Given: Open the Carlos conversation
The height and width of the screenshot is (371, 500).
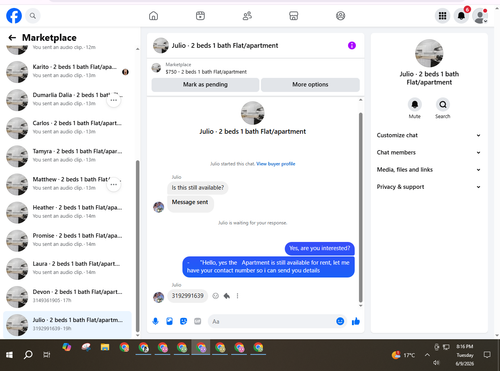Looking at the screenshot, I should (67, 128).
